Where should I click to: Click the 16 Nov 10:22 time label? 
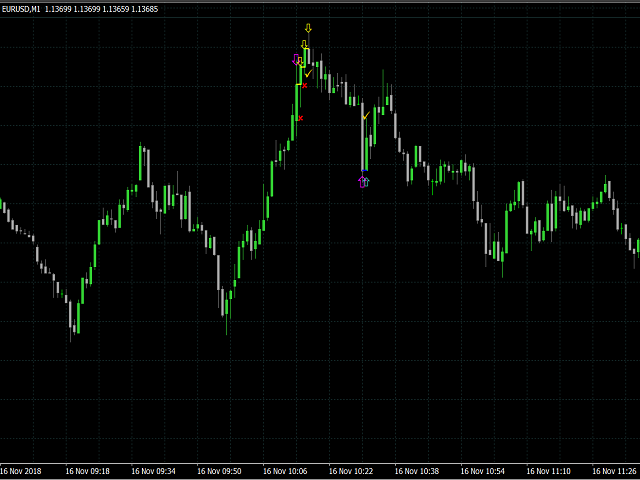(351, 471)
